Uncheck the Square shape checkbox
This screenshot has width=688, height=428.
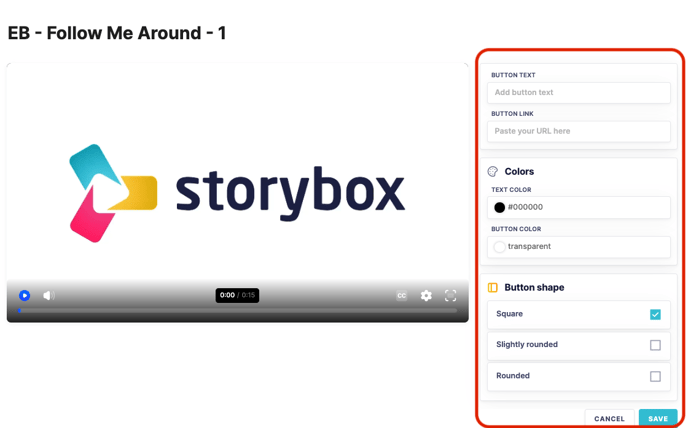pos(655,314)
